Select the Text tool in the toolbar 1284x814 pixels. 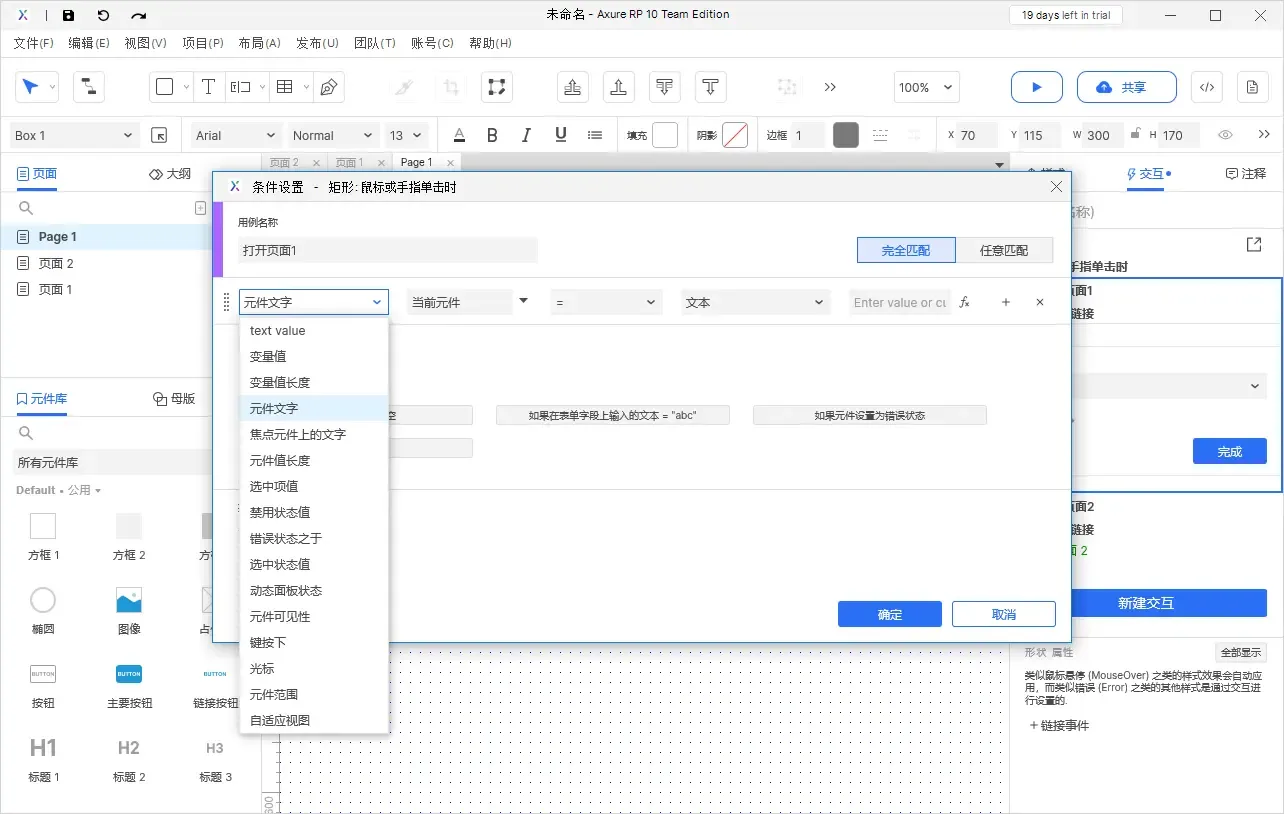209,87
